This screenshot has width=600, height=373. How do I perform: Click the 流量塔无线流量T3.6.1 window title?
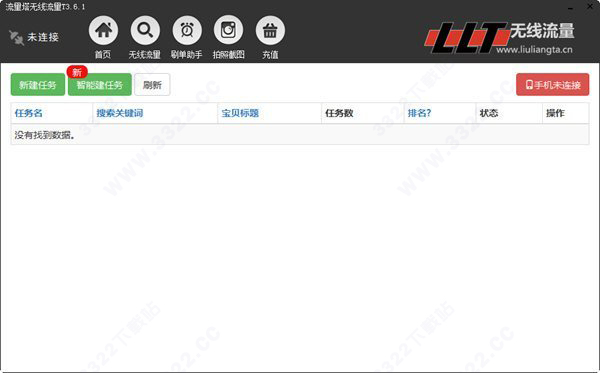(45, 7)
